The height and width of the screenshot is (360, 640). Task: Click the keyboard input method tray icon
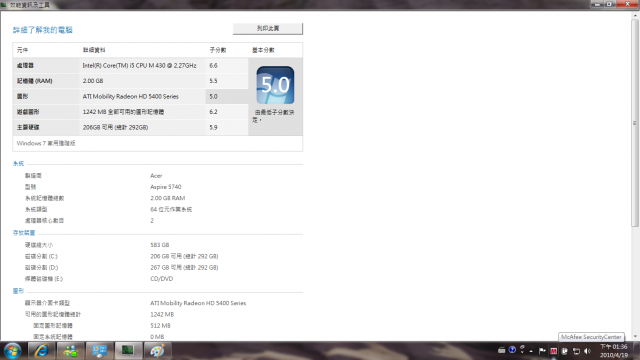502,350
